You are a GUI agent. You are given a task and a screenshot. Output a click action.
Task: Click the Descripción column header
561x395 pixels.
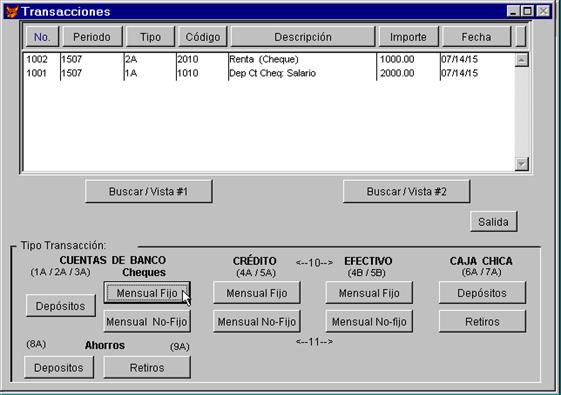303,37
